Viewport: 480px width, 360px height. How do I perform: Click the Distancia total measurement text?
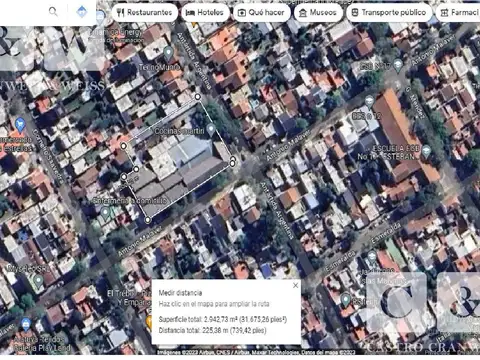tap(212, 330)
